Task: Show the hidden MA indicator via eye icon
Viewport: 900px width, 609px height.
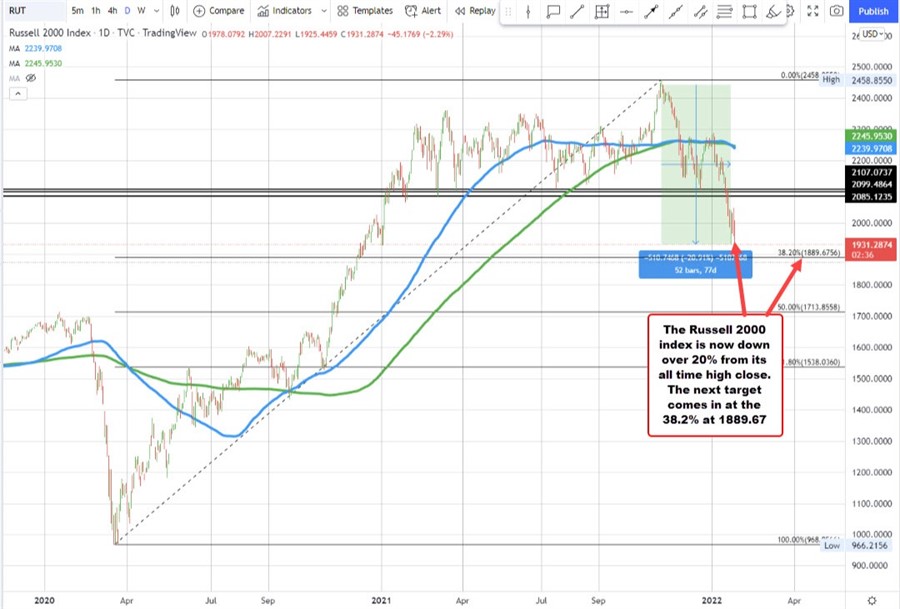Action: (31, 78)
